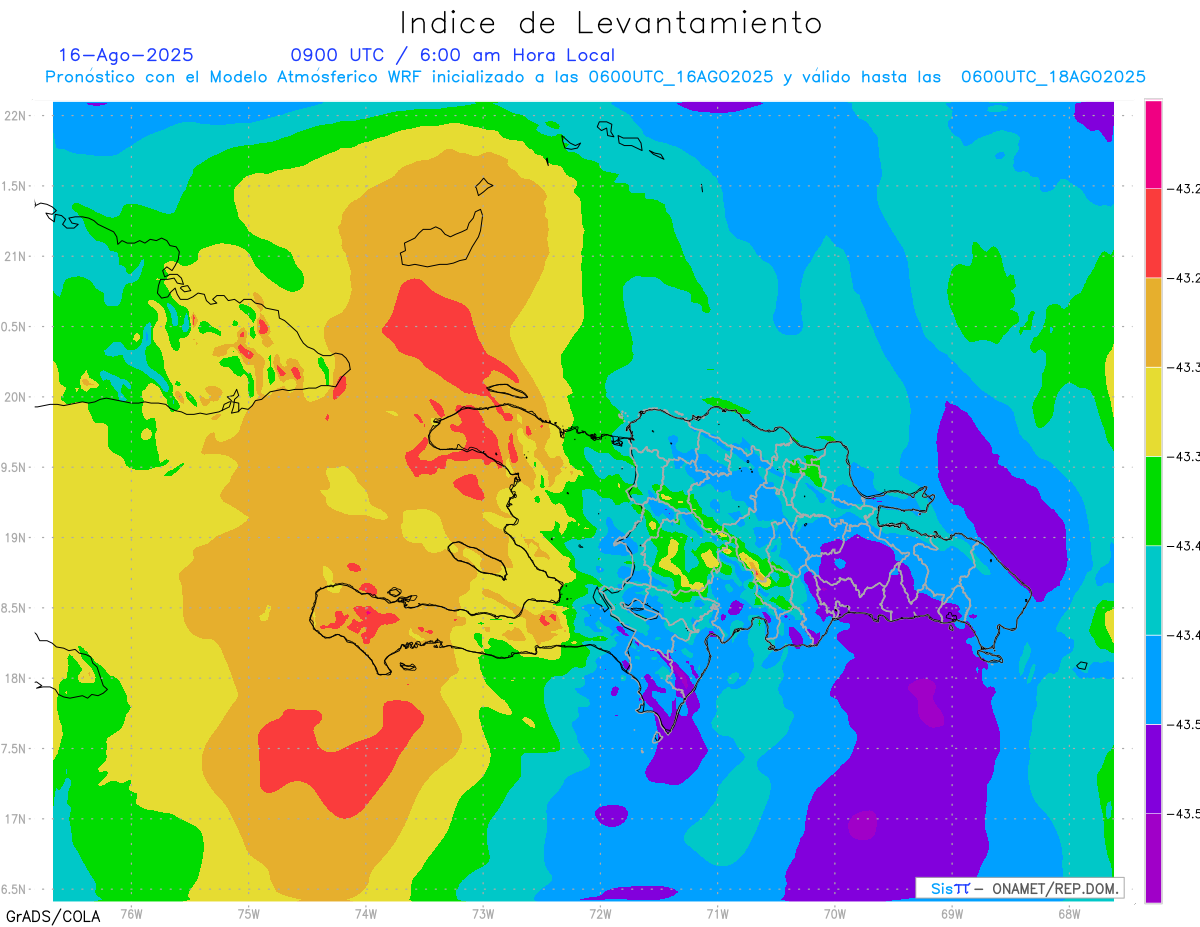Image resolution: width=1200 pixels, height=927 pixels.
Task: Click the orange swatch in the color scale
Action: (1153, 322)
